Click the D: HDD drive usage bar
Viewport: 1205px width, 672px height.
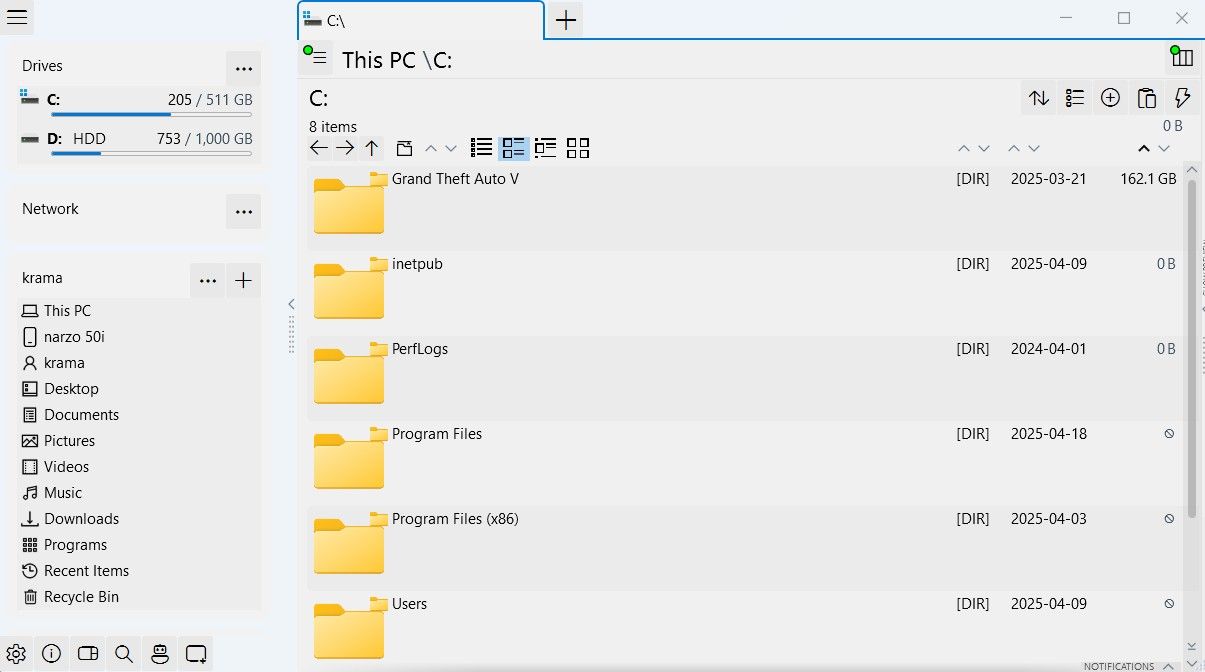151,153
